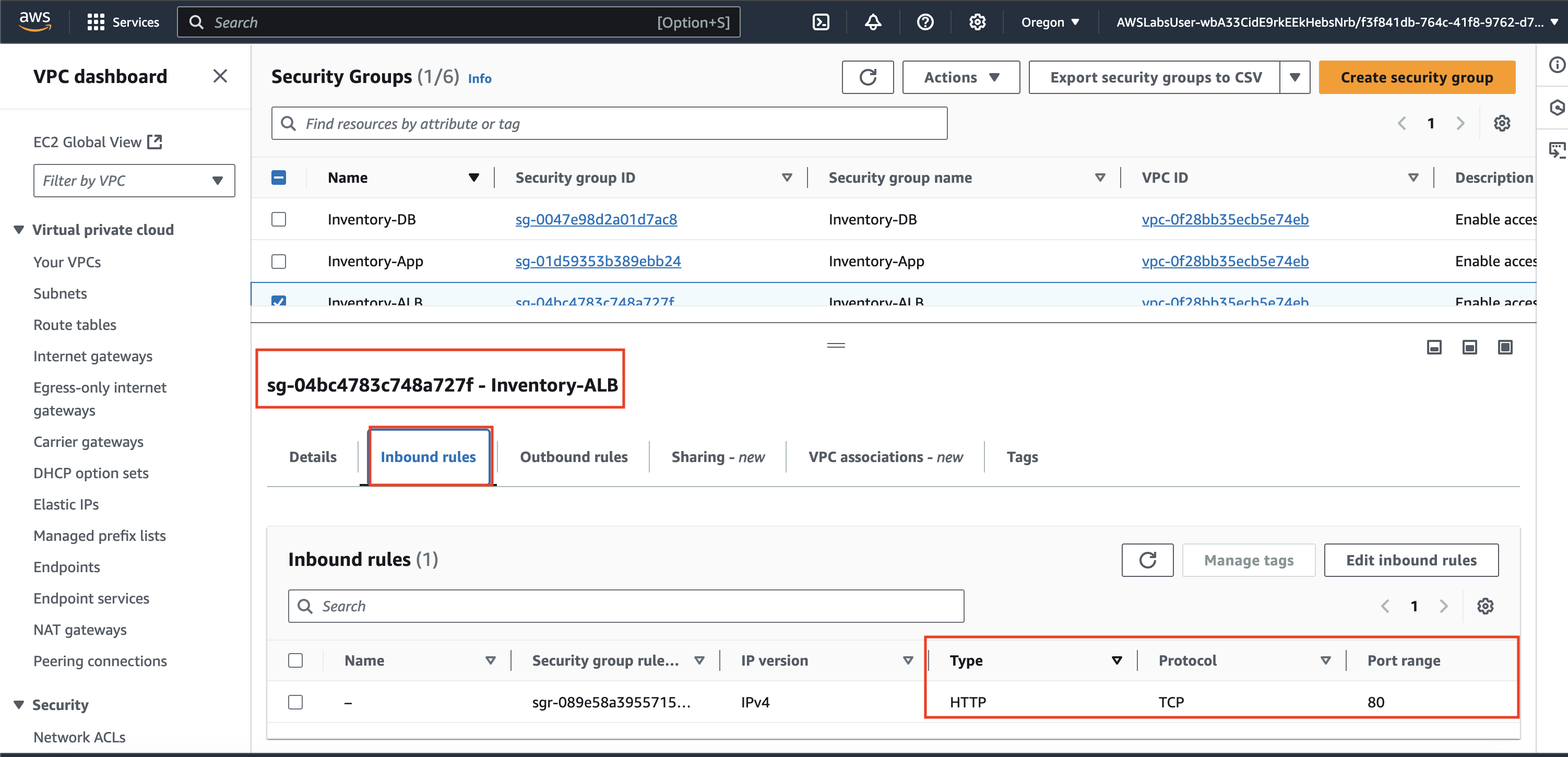Switch to the Outbound rules tab
Viewport: 1568px width, 757px height.
click(574, 457)
